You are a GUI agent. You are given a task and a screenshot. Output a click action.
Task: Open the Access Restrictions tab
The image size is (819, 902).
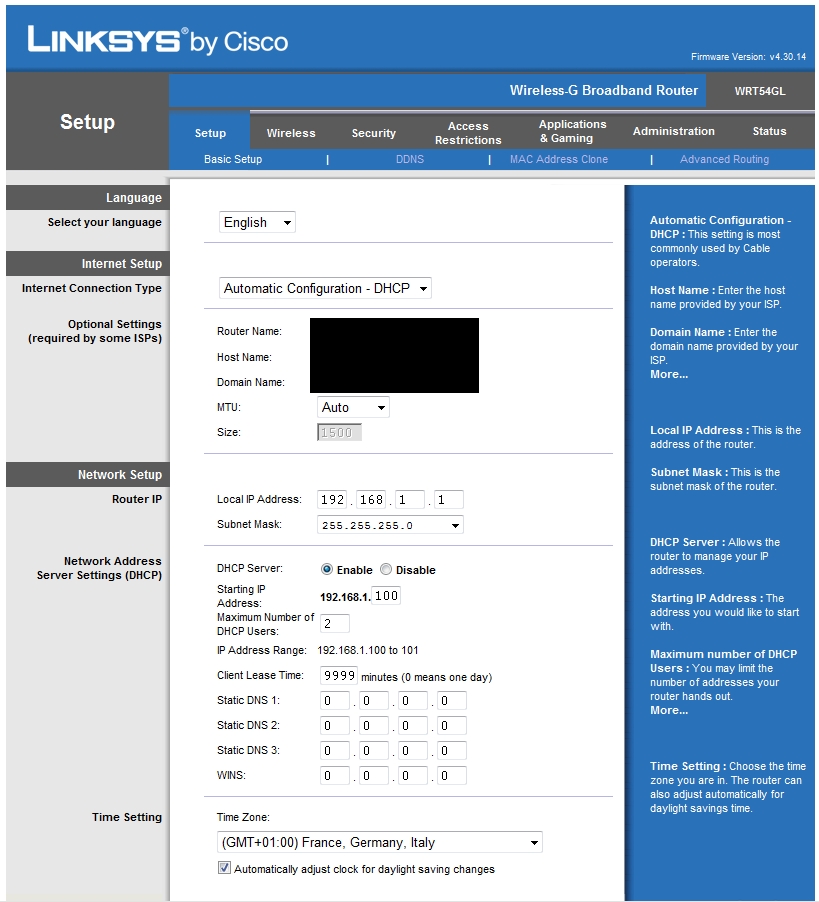468,133
